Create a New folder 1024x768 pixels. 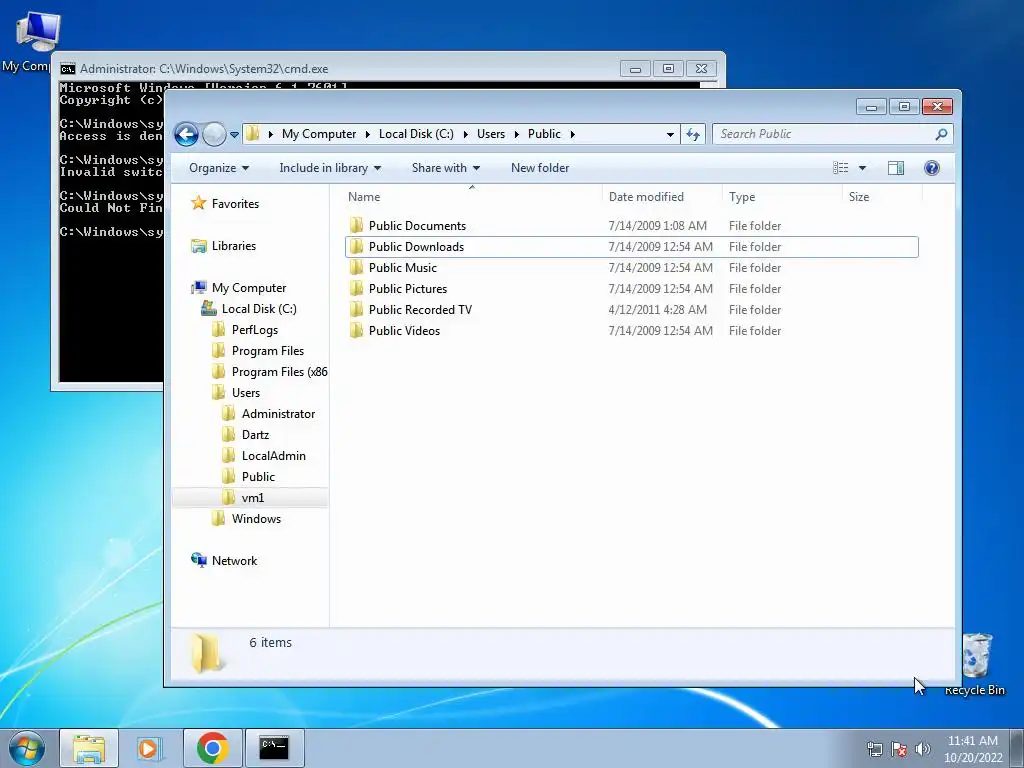click(x=540, y=168)
